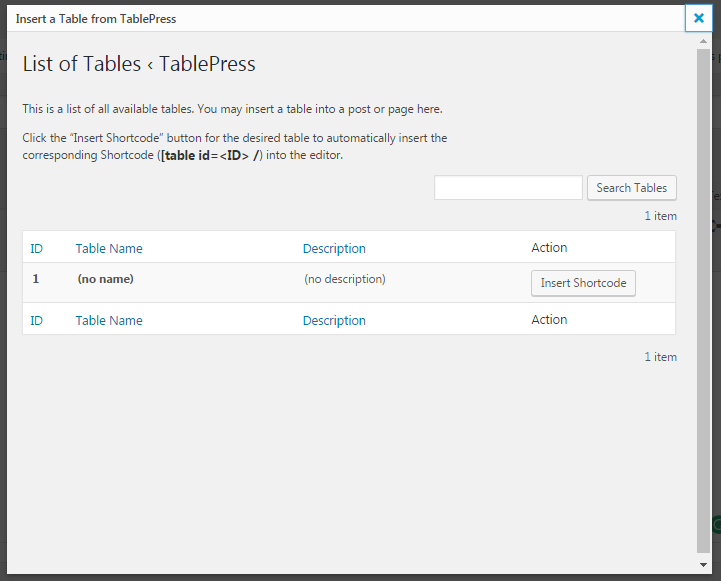Screen dimensions: 721x581
Task: Click the (no description) cell
Action: [345, 279]
